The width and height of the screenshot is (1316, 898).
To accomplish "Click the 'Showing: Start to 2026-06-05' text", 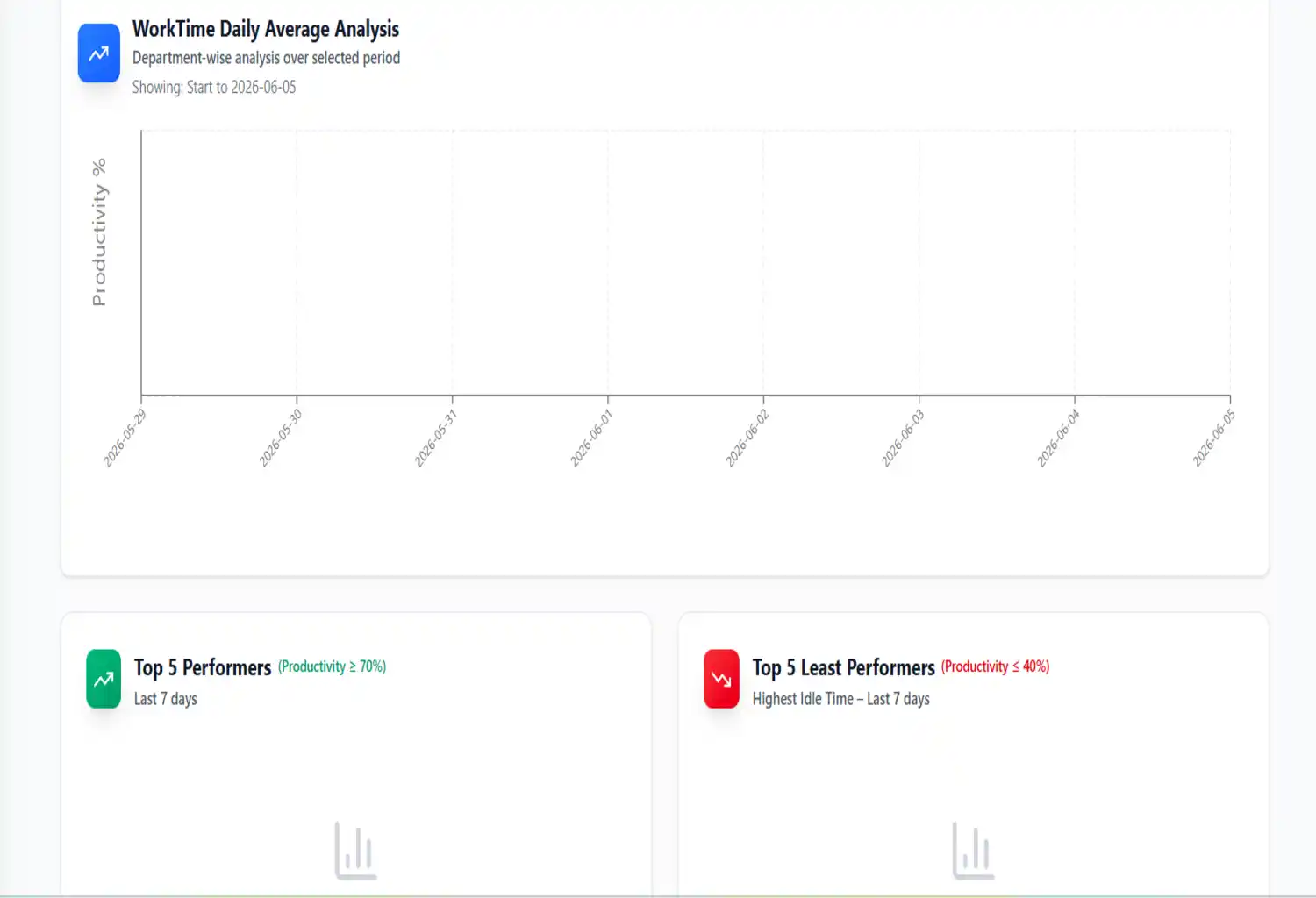I will coord(214,87).
